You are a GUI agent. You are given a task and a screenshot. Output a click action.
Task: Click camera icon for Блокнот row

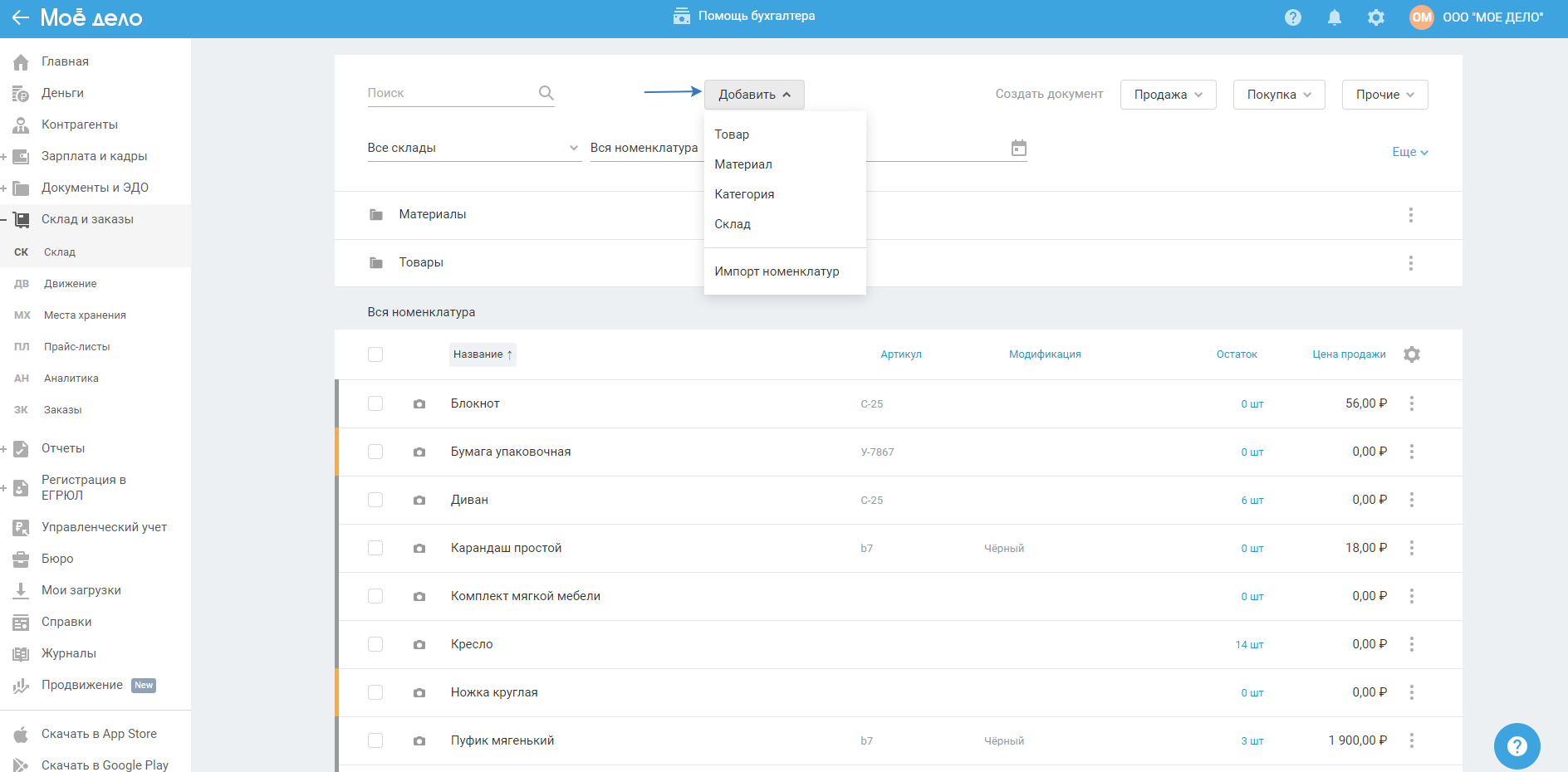tap(419, 404)
